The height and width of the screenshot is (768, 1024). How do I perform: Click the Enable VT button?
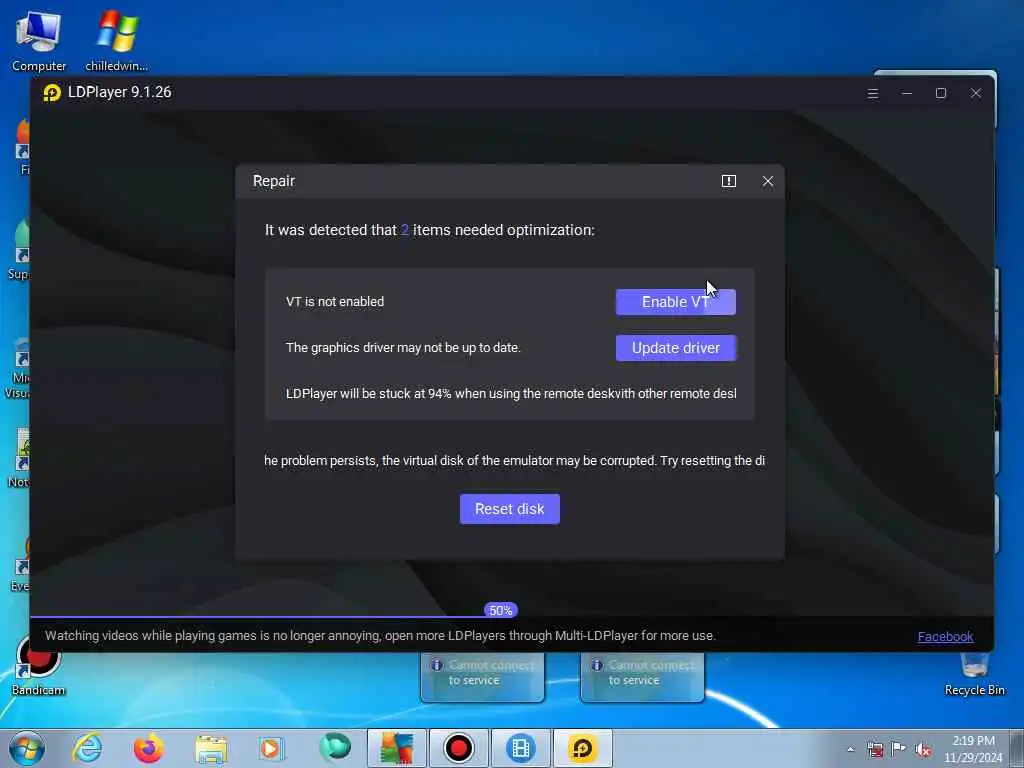[x=675, y=302]
